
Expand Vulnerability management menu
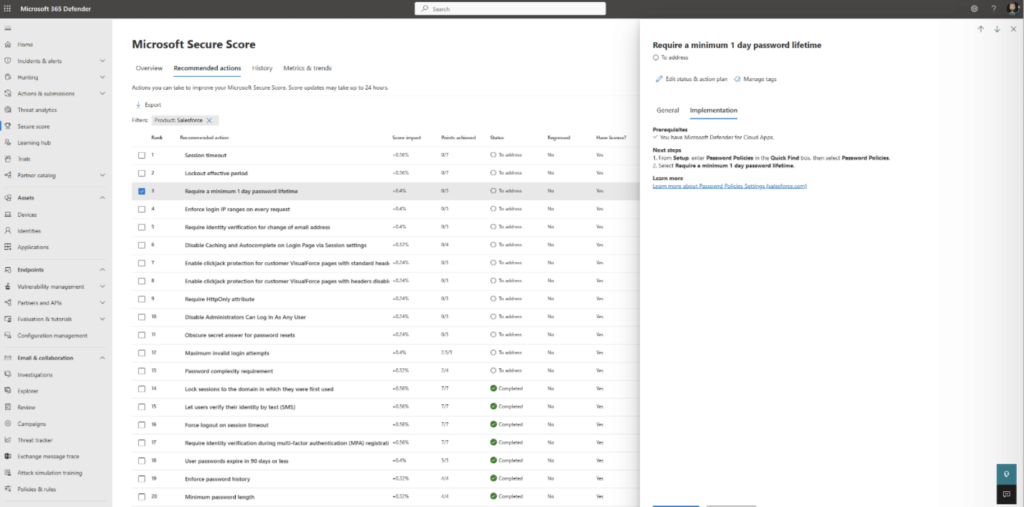[x=103, y=286]
